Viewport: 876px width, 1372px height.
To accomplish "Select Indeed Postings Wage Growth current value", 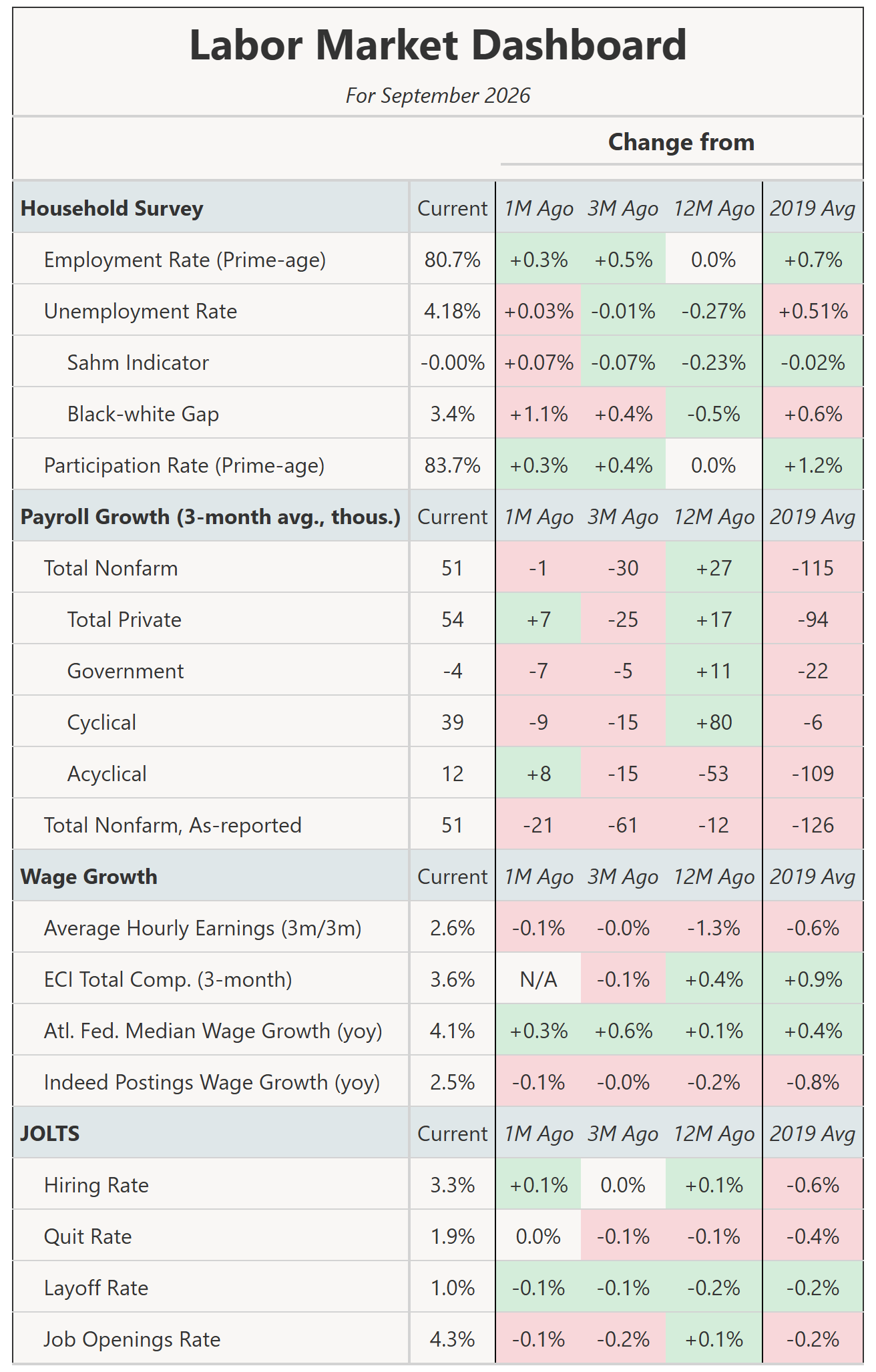I will click(452, 1082).
